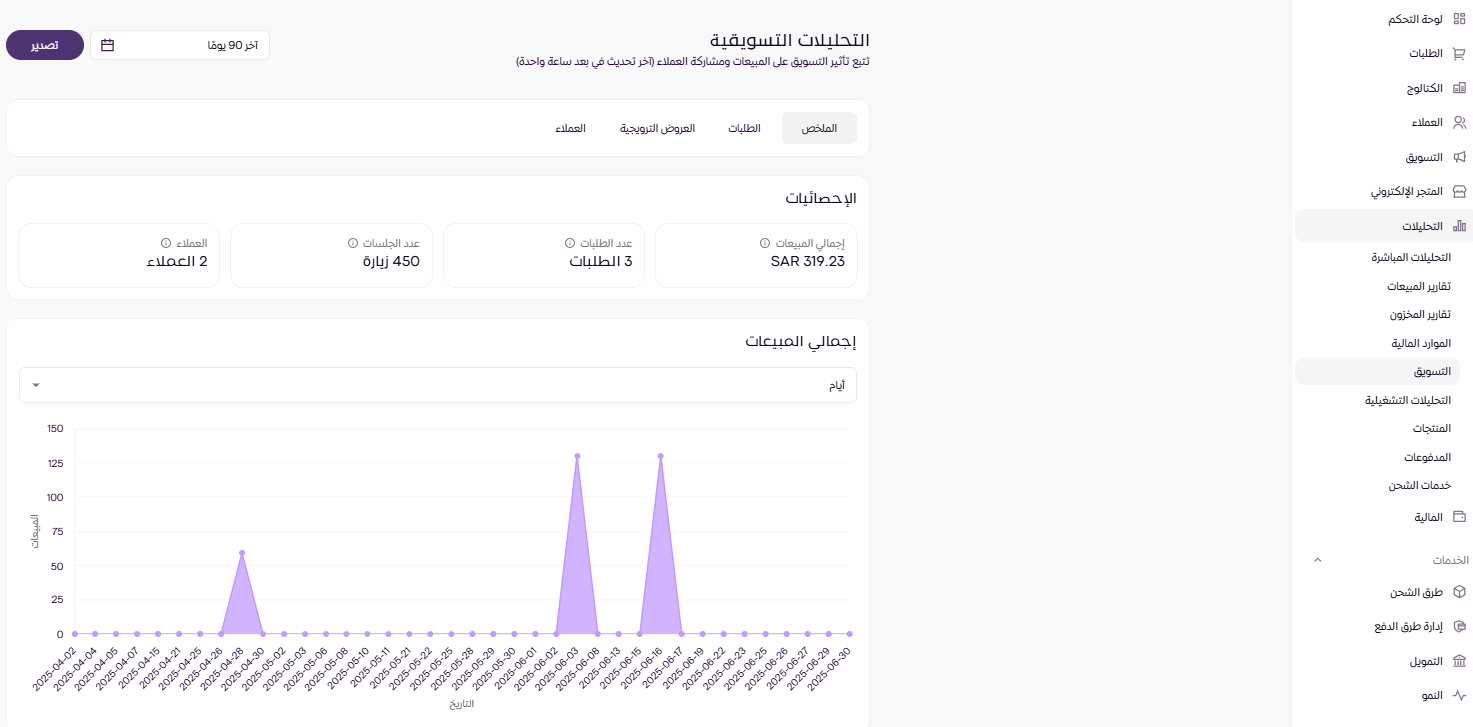1473x727 pixels.
Task: Click the تصدير export button
Action: [x=45, y=45]
